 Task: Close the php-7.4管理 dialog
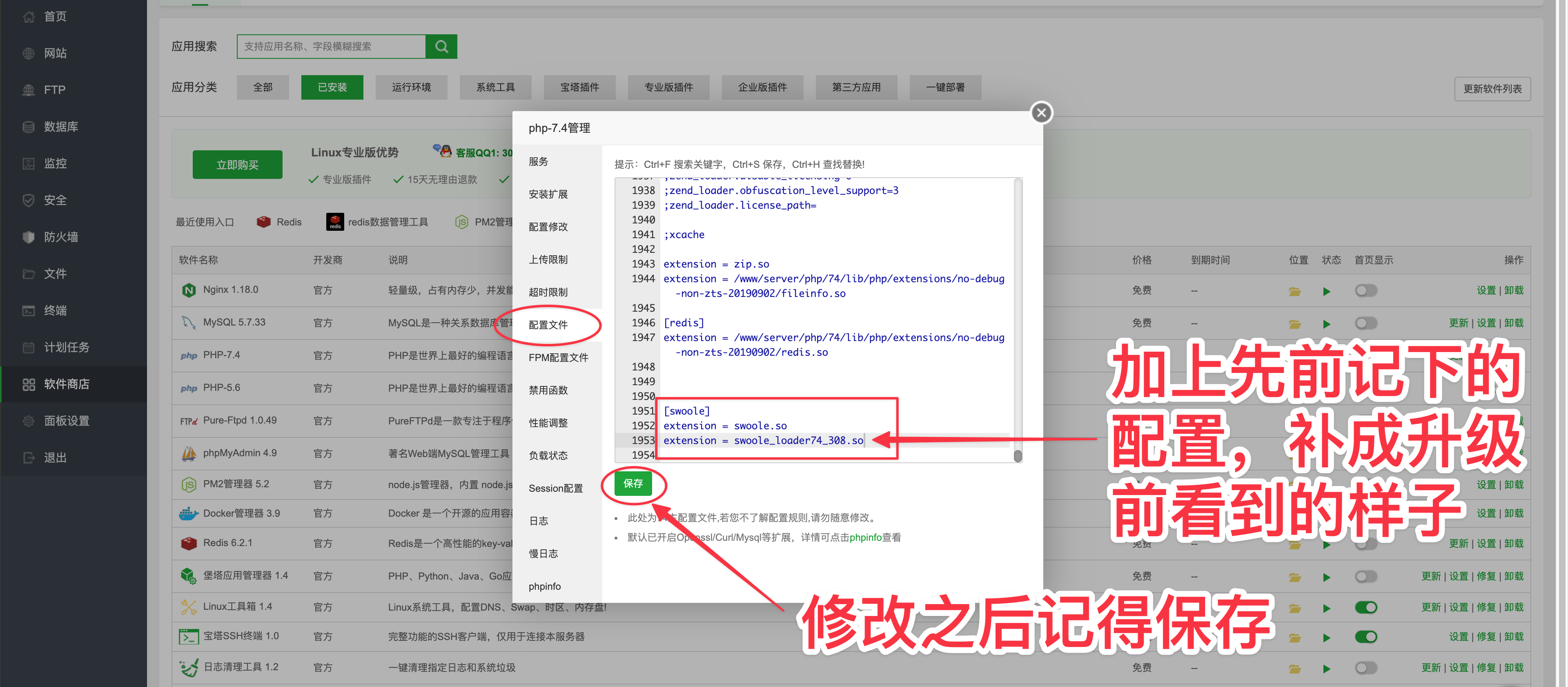(x=1041, y=113)
